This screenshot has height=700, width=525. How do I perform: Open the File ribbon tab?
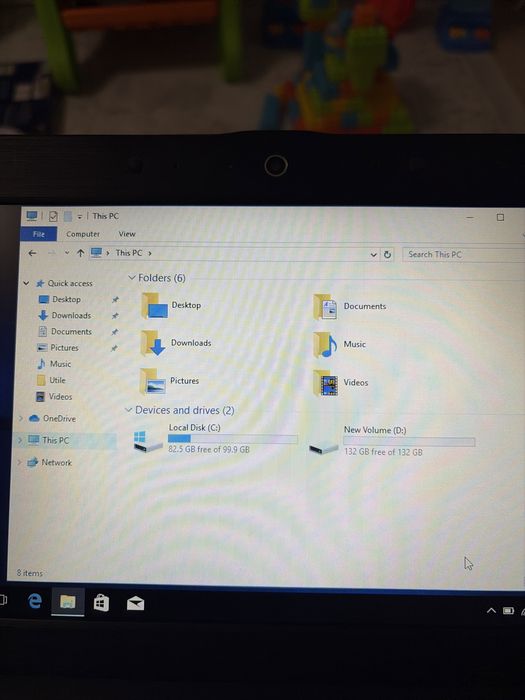pyautogui.click(x=38, y=234)
